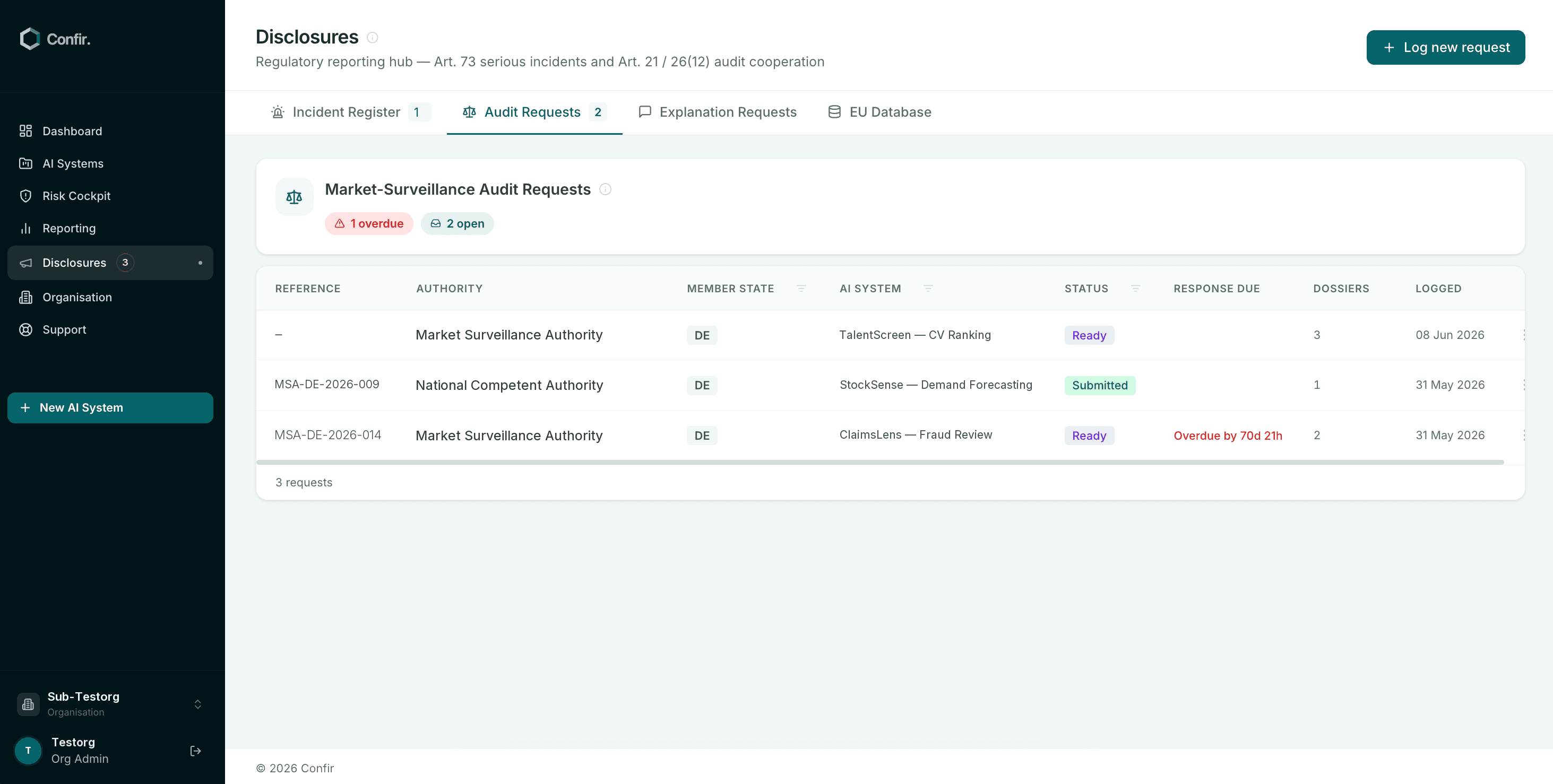Click reference MSA-DE-2026-014
The height and width of the screenshot is (784, 1553).
328,435
